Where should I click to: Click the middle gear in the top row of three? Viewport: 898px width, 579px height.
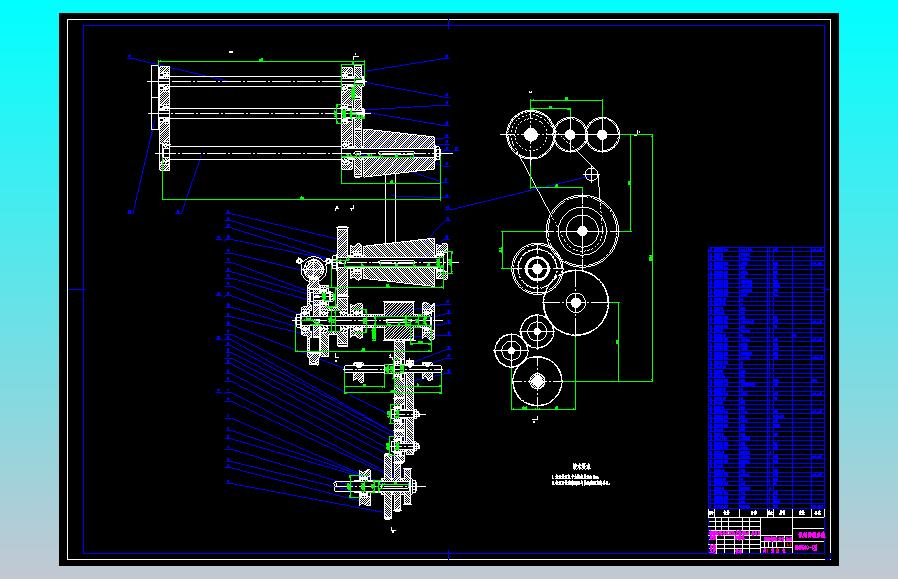pyautogui.click(x=570, y=135)
